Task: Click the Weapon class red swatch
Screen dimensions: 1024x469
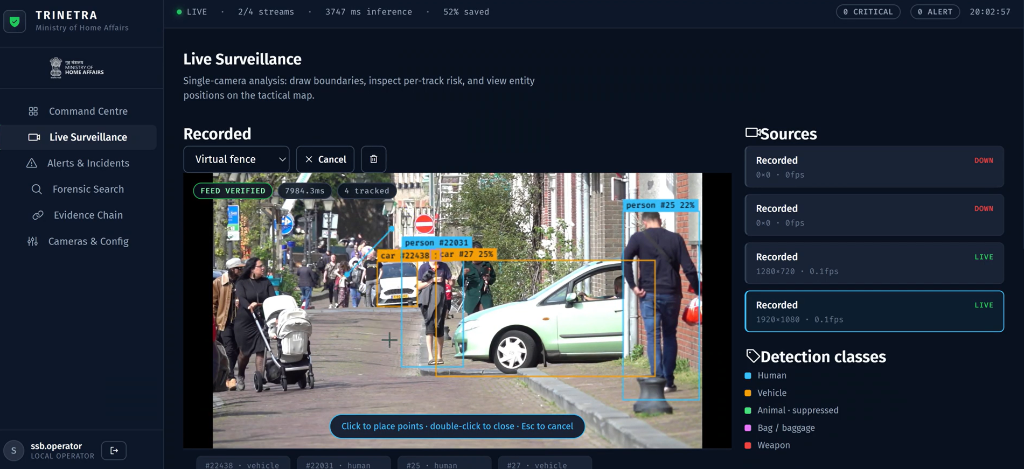Action: pos(748,445)
